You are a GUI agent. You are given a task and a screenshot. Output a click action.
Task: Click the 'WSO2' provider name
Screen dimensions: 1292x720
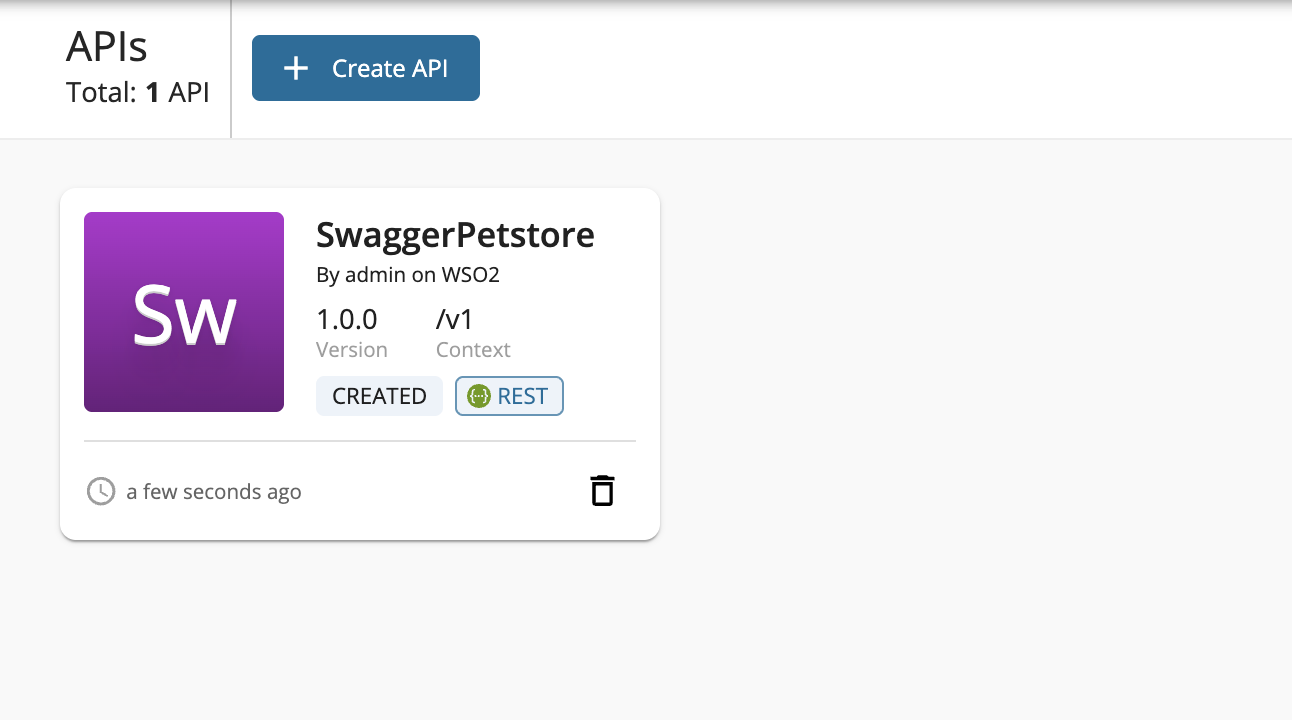(471, 275)
